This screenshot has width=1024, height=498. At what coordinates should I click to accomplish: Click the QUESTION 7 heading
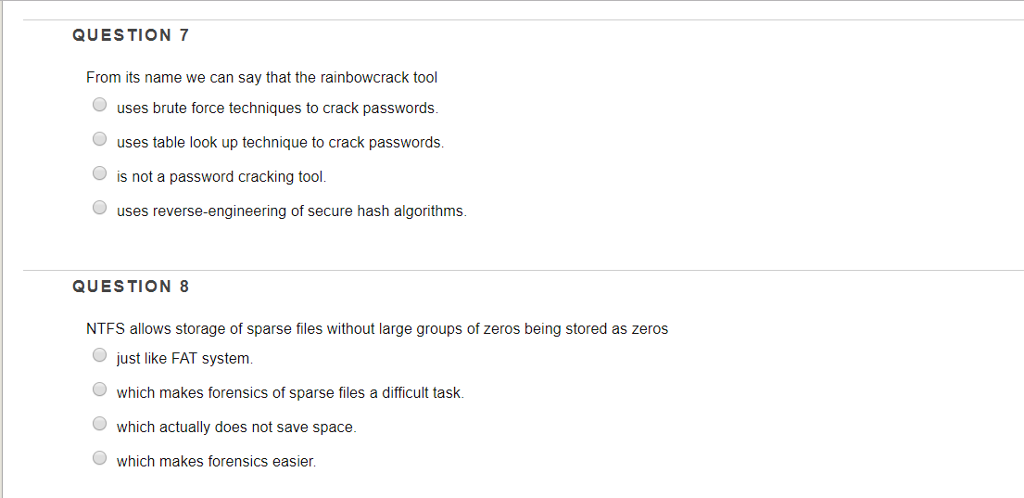click(x=131, y=36)
